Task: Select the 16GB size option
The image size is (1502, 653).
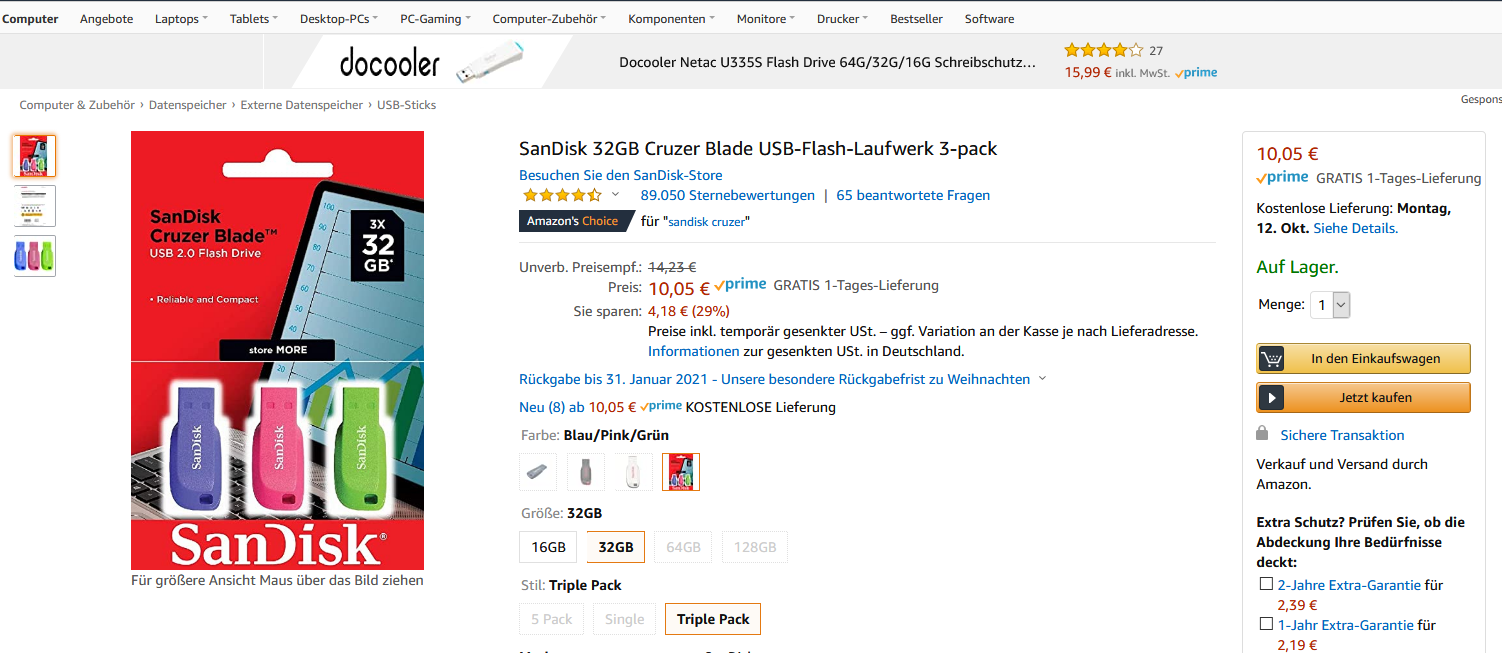Action: click(x=549, y=547)
